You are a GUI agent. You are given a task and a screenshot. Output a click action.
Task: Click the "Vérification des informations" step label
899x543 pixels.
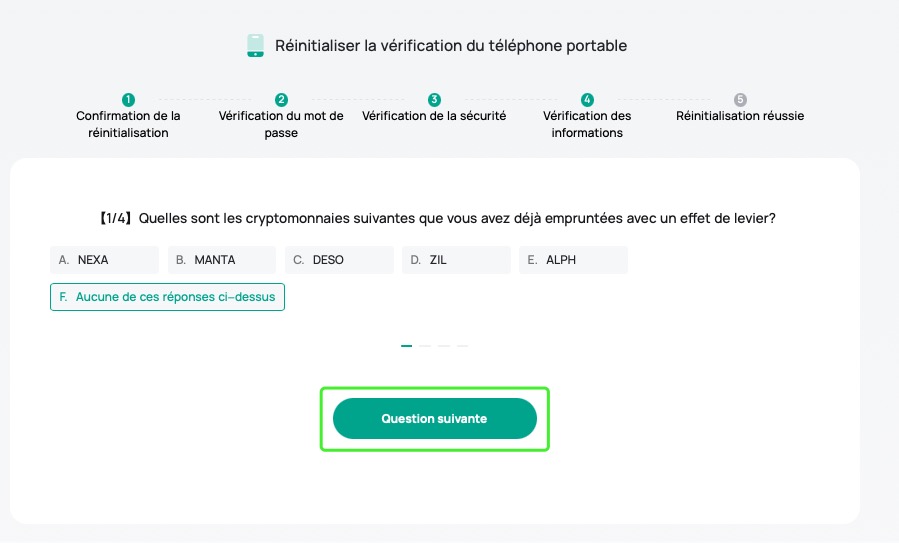click(x=587, y=124)
